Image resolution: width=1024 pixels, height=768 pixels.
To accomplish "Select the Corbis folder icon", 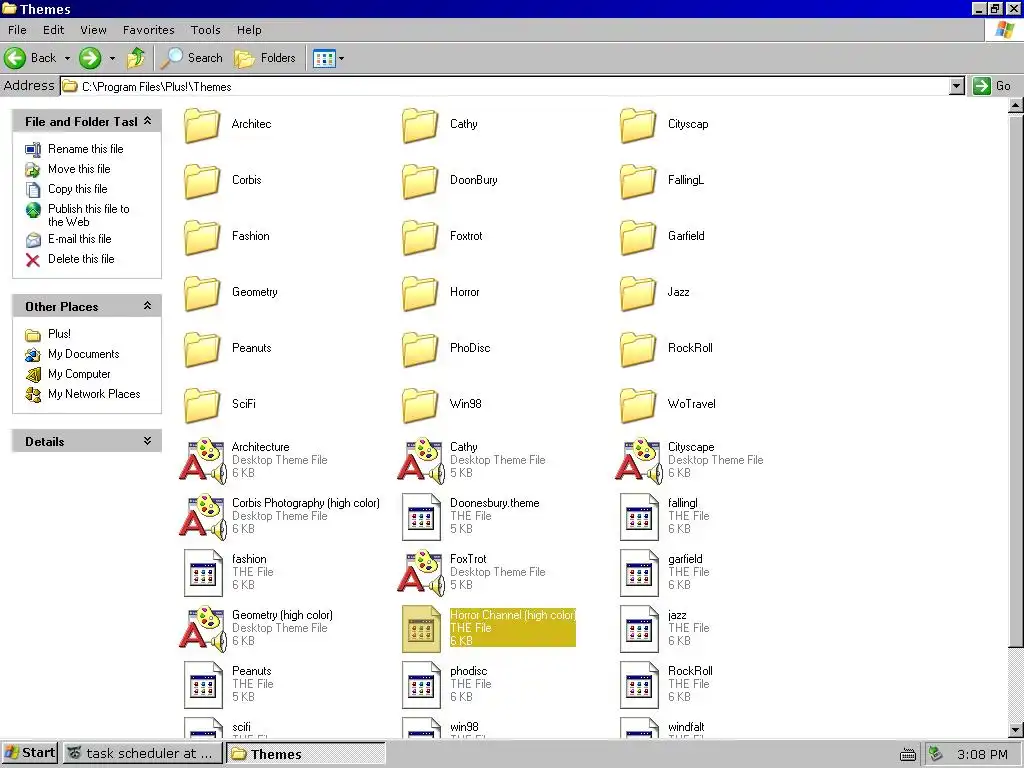I will click(x=202, y=182).
